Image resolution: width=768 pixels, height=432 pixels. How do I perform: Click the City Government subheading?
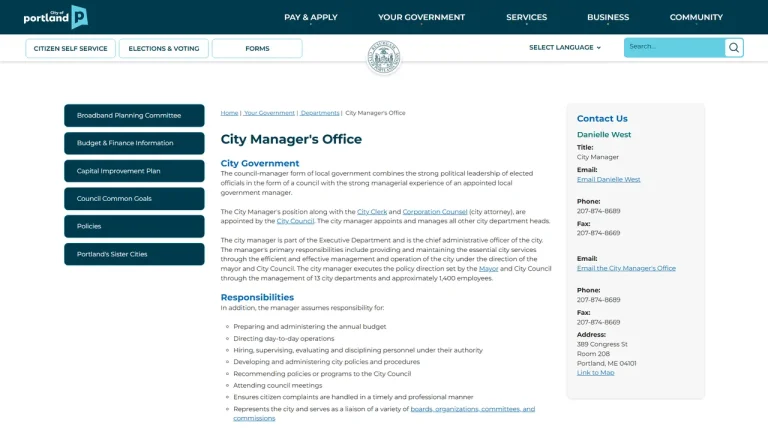pos(260,163)
